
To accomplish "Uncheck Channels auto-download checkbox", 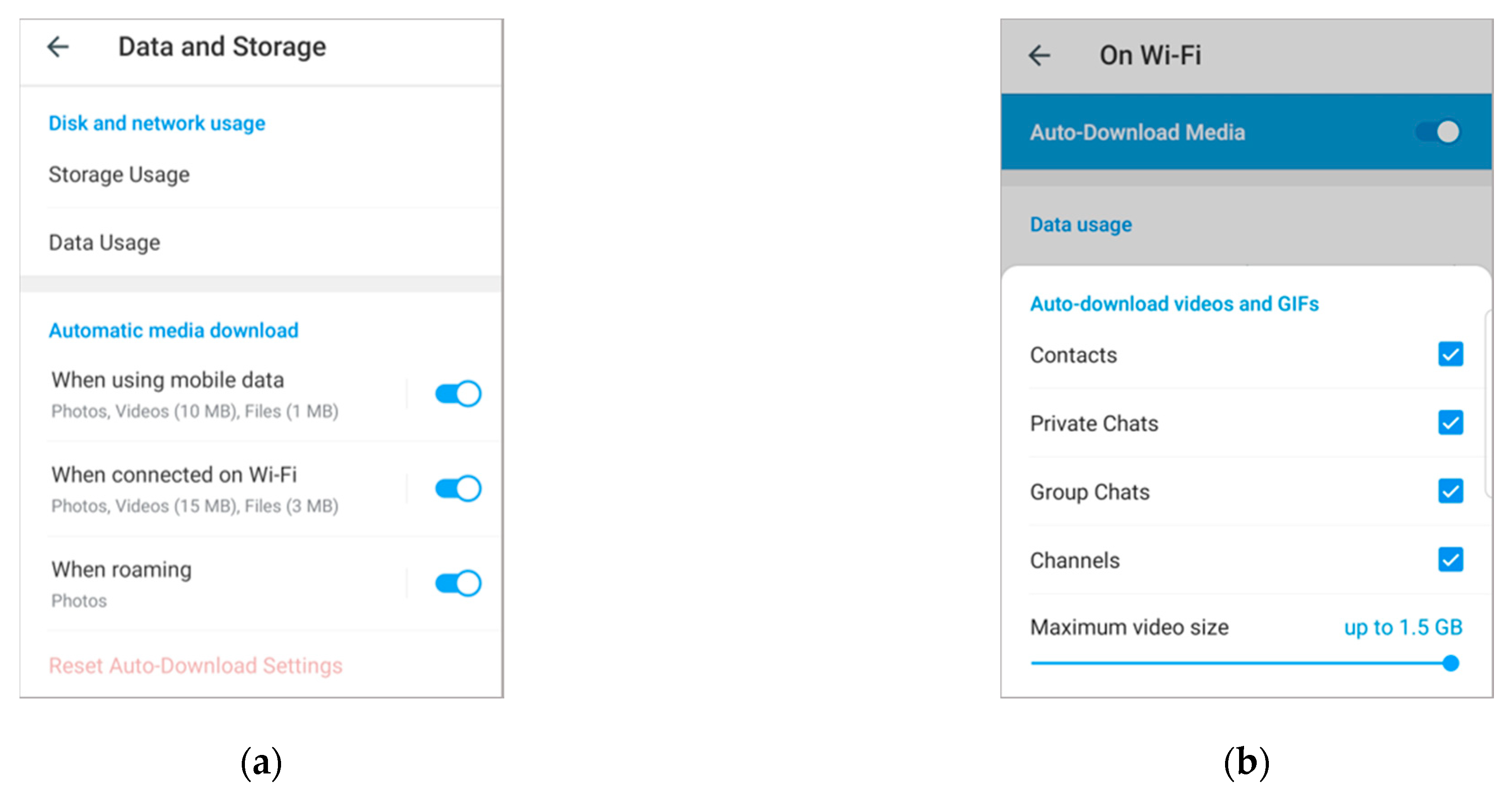I will tap(1450, 560).
